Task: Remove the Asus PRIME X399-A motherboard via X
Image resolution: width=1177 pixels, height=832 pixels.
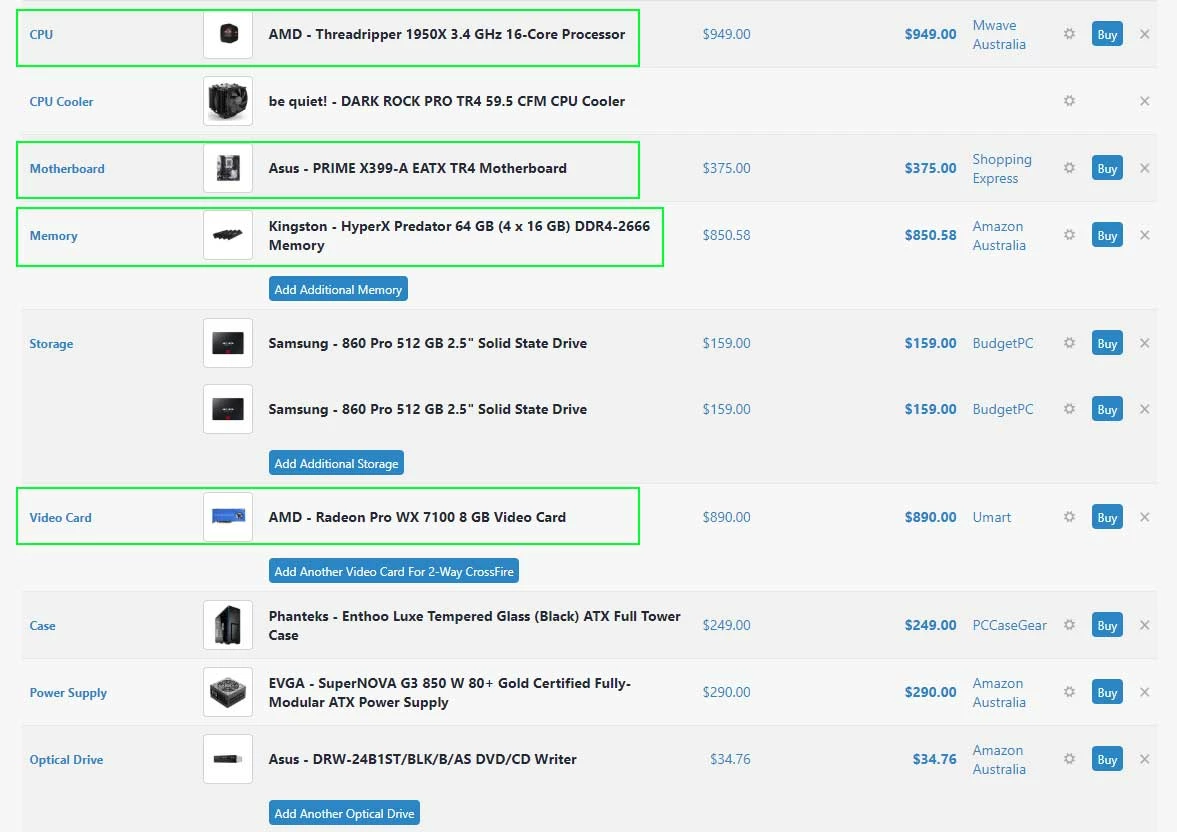Action: coord(1144,167)
